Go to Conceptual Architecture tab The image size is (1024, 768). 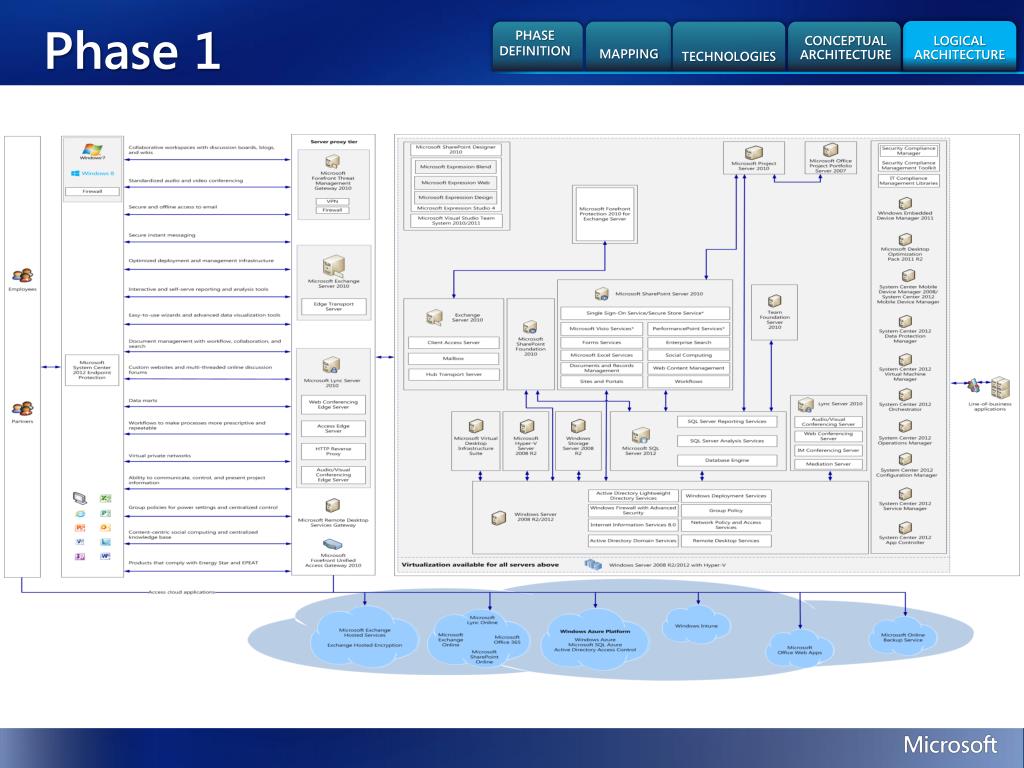[844, 46]
